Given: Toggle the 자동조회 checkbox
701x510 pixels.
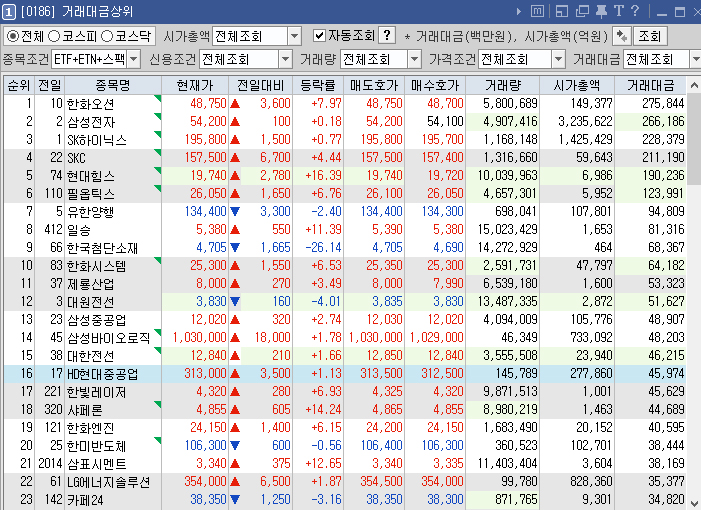Looking at the screenshot, I should point(319,36).
